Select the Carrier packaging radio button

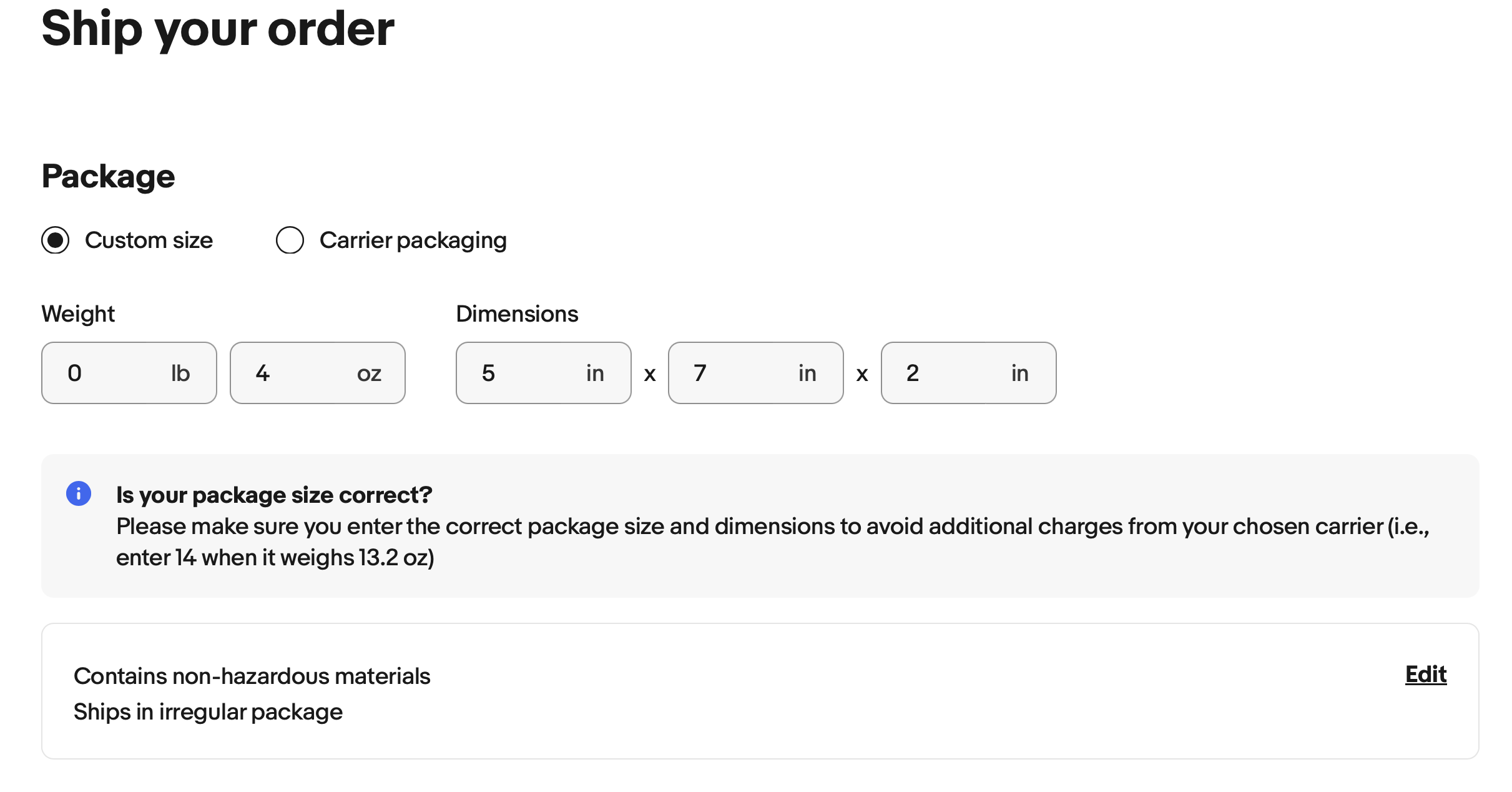[290, 240]
